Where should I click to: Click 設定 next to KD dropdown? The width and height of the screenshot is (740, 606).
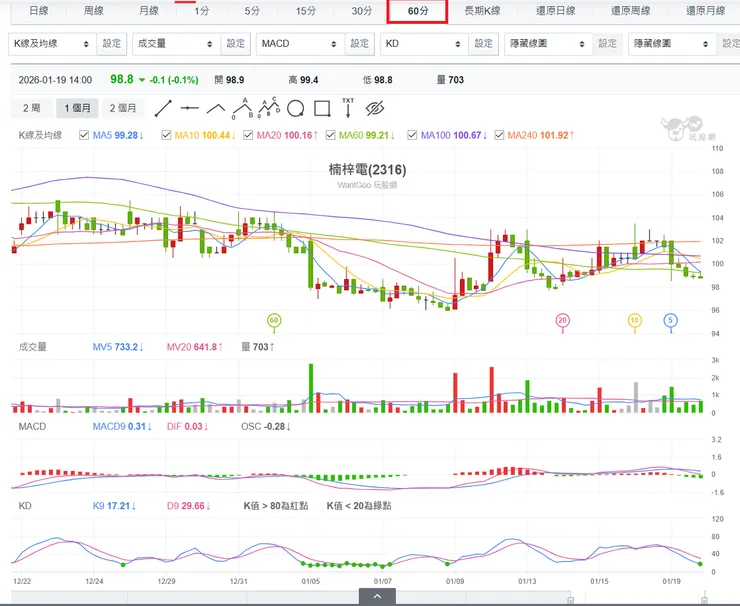(484, 44)
